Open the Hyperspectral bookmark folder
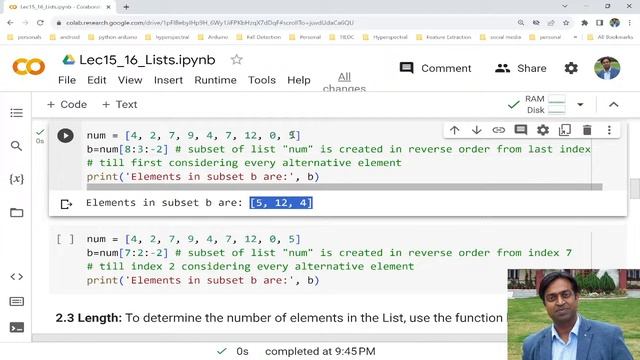The image size is (640, 360). 385,37
